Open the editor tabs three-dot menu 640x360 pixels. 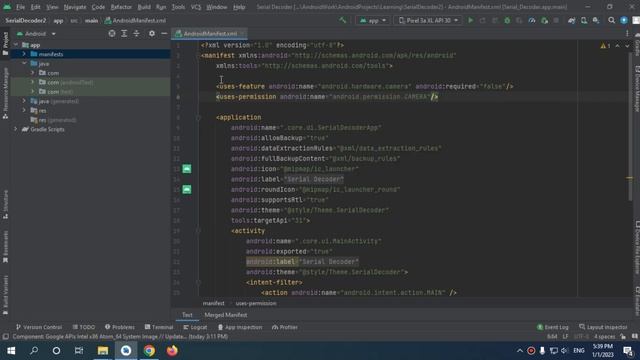point(627,33)
